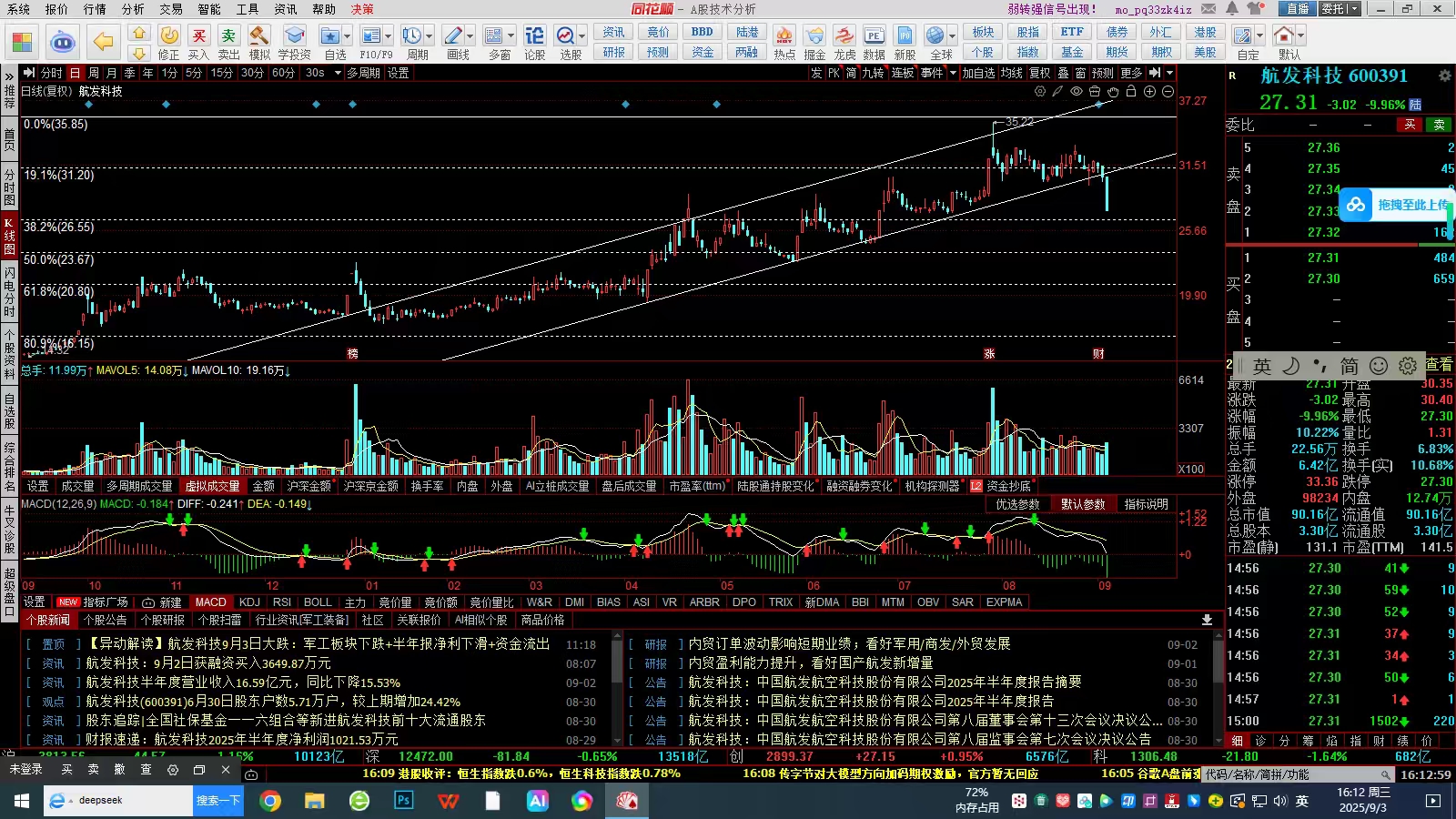Screen dimensions: 1456x819
Task: Expand the F10/F9 dropdown arrow
Action: pos(389,36)
